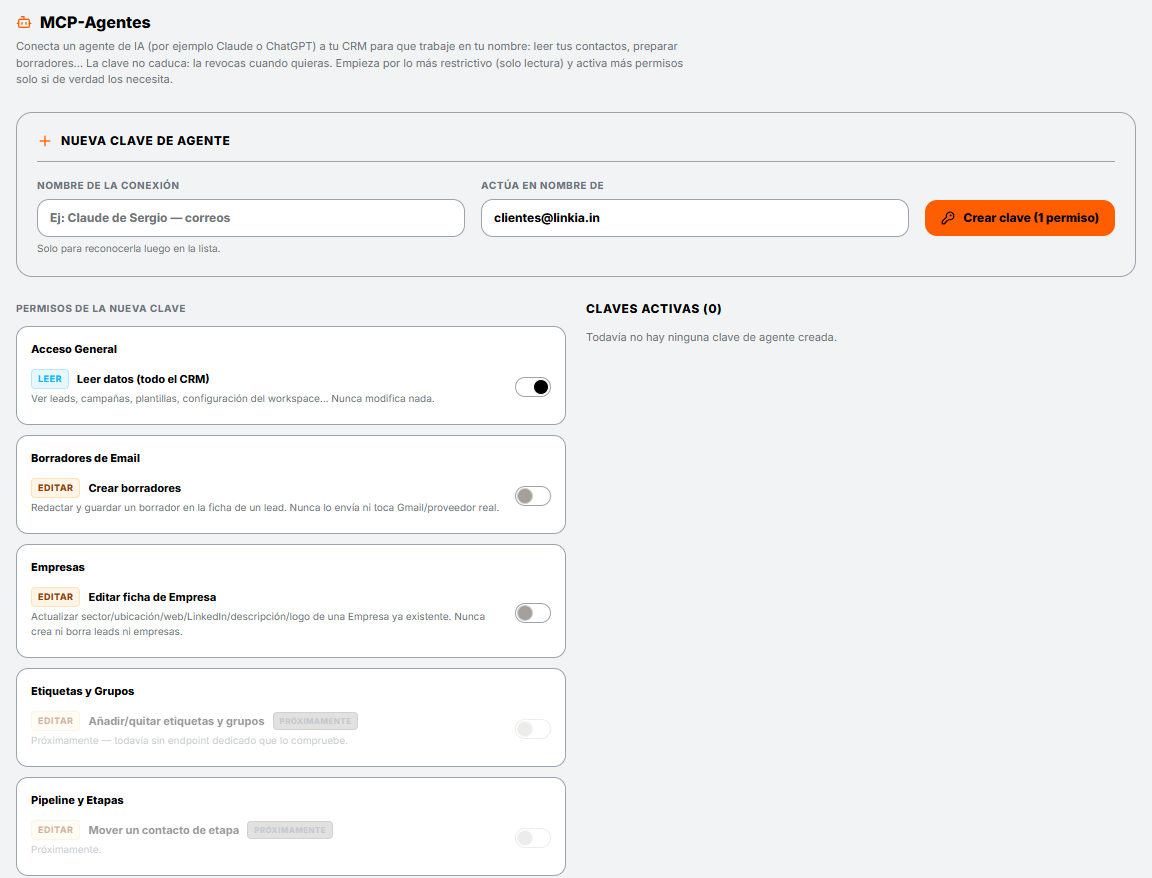
Task: Click the NOMBRE DE LA CONEXIÓN field label
Action: (108, 185)
